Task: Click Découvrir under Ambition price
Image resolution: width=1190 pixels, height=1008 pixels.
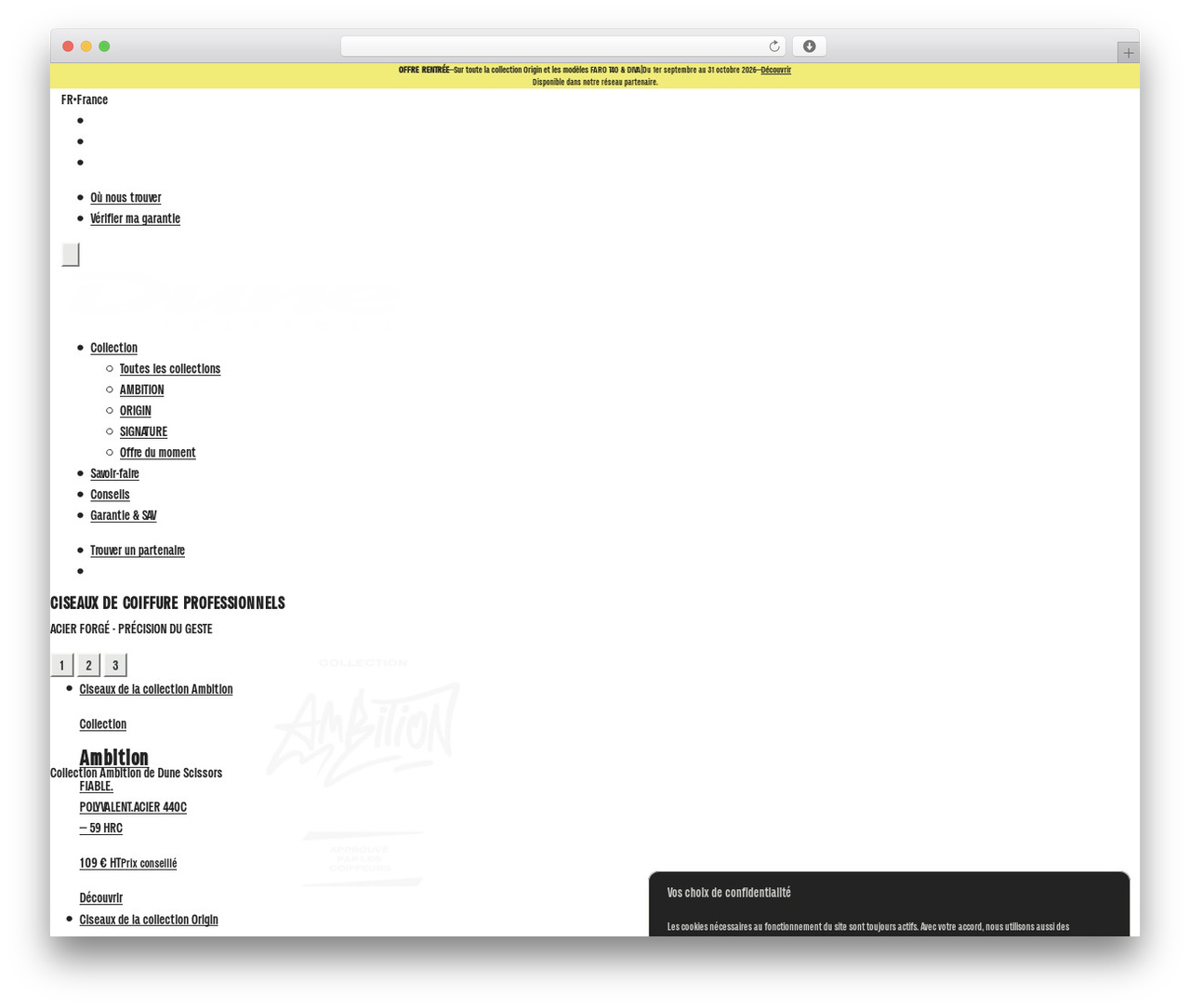Action: (100, 898)
